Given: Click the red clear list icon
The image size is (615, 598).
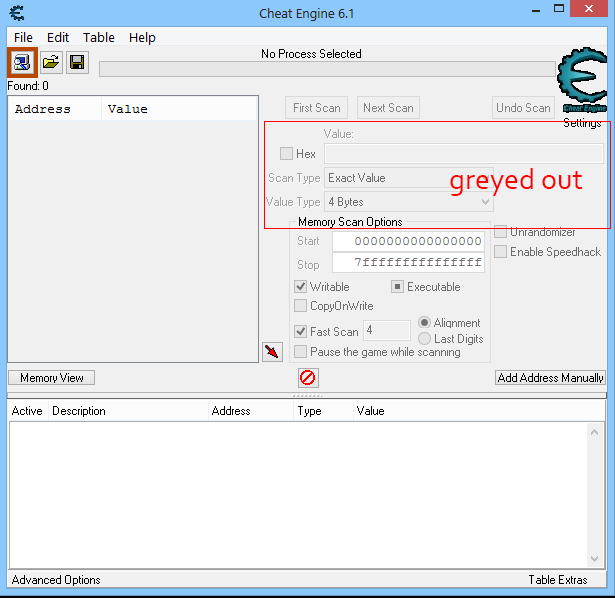Looking at the screenshot, I should coord(308,378).
